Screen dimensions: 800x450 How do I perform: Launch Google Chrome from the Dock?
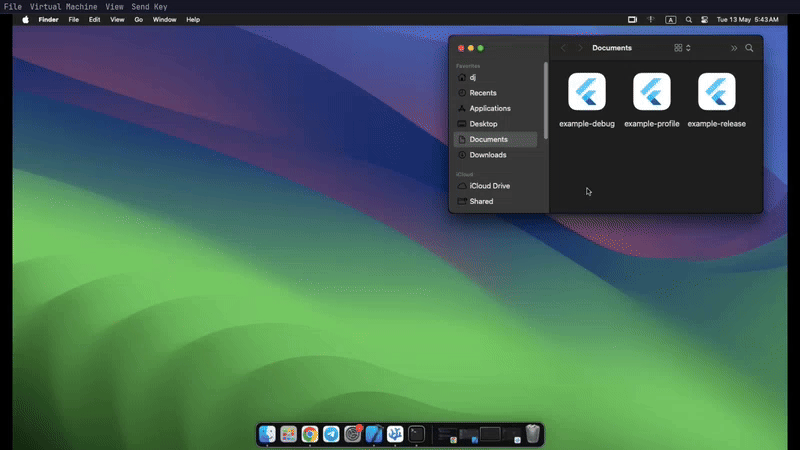coord(310,434)
